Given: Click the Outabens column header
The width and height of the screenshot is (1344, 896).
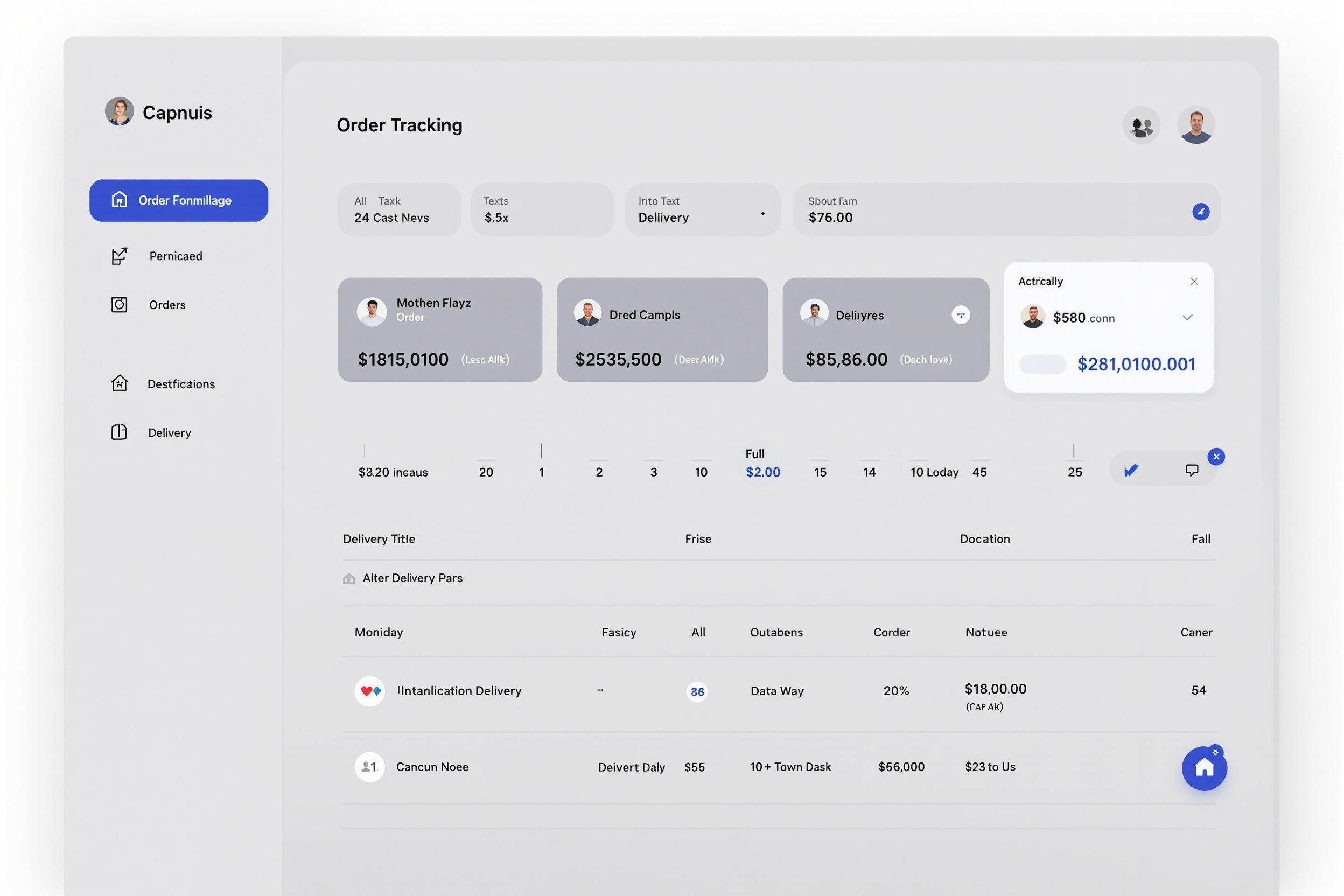Looking at the screenshot, I should click(x=776, y=633).
